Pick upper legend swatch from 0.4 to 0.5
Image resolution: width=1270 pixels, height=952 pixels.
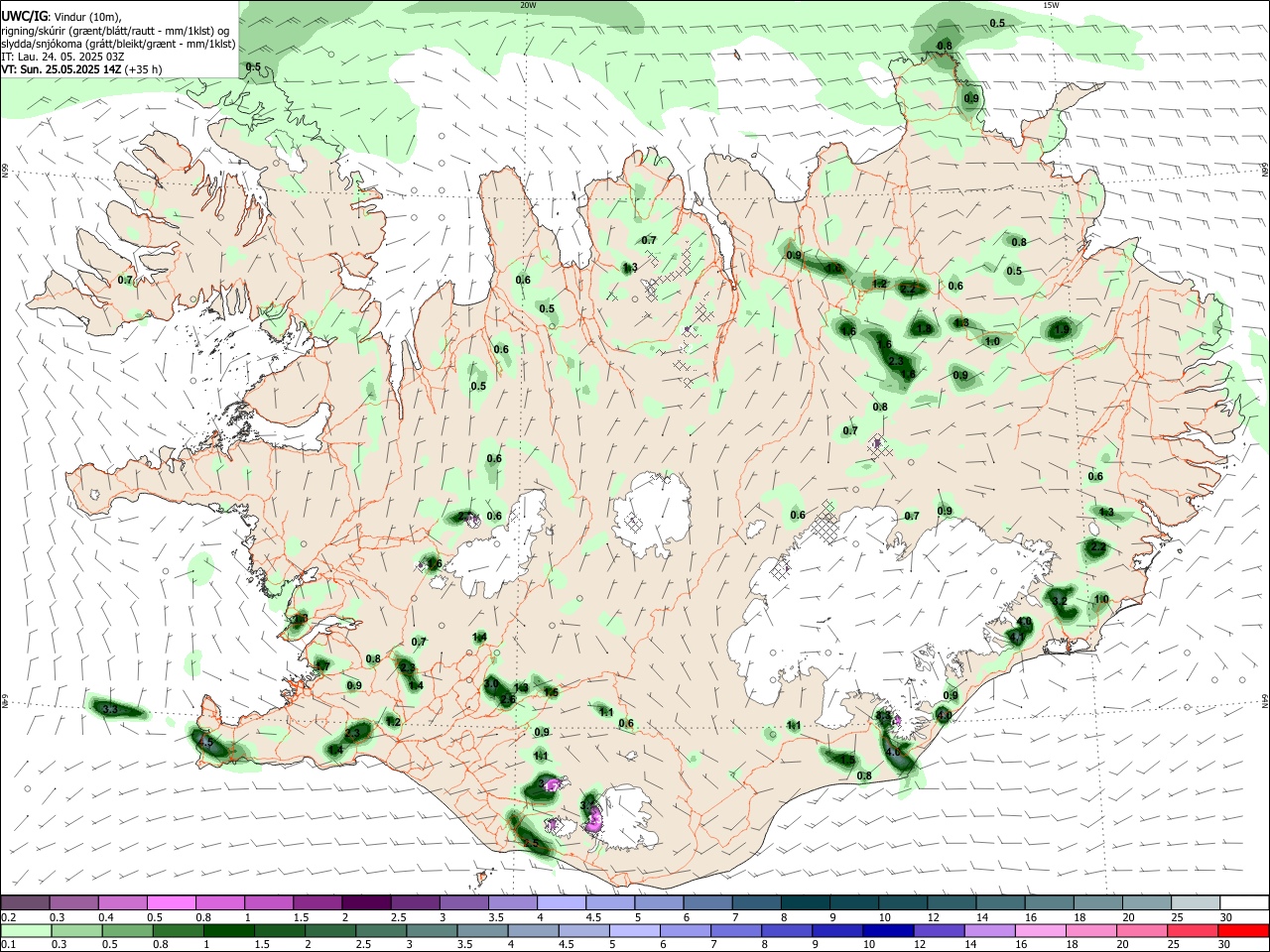click(x=122, y=903)
